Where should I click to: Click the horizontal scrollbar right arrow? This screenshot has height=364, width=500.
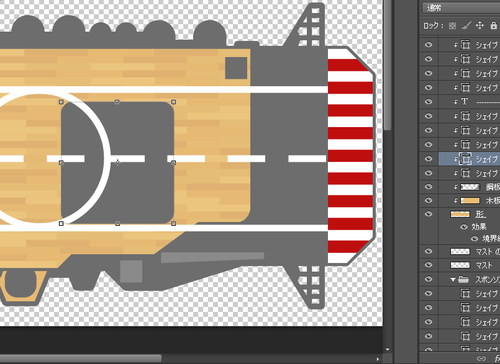(378, 359)
